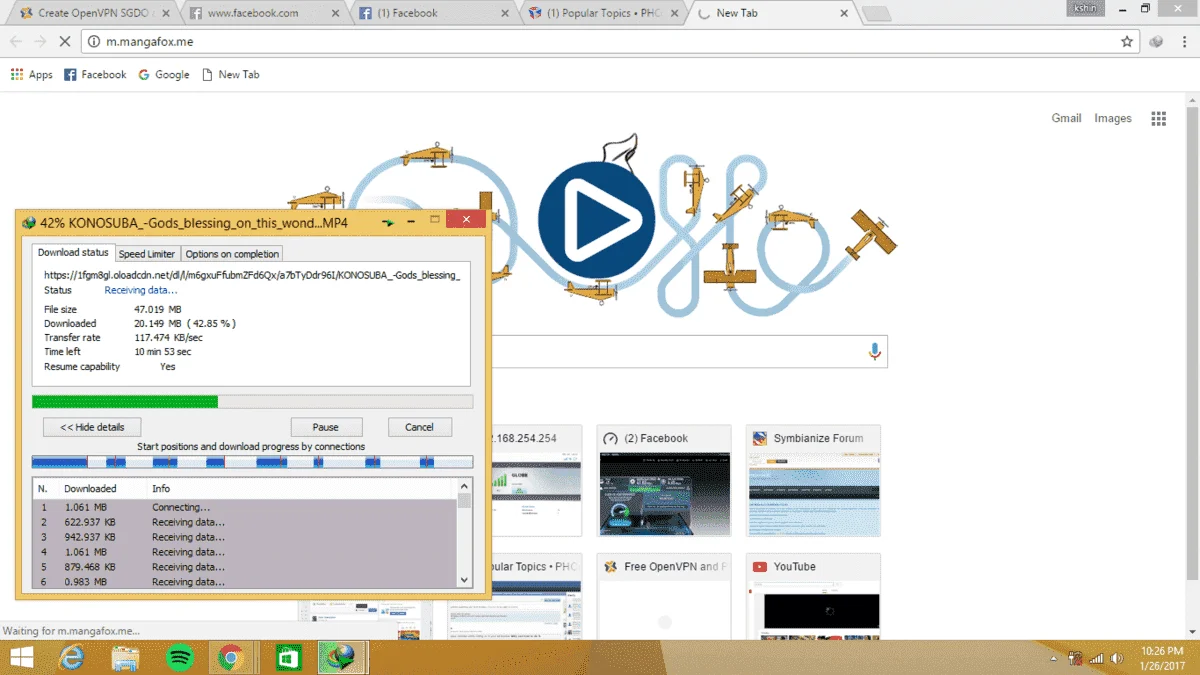This screenshot has width=1200, height=675.
Task: Click the IDM dialog title bar icon
Action: click(29, 223)
